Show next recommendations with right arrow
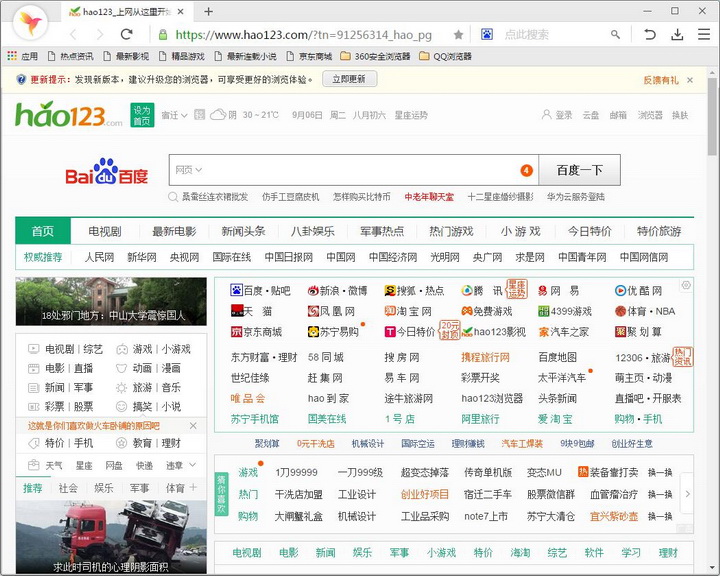Screen dimensions: 720x576 click(x=687, y=494)
